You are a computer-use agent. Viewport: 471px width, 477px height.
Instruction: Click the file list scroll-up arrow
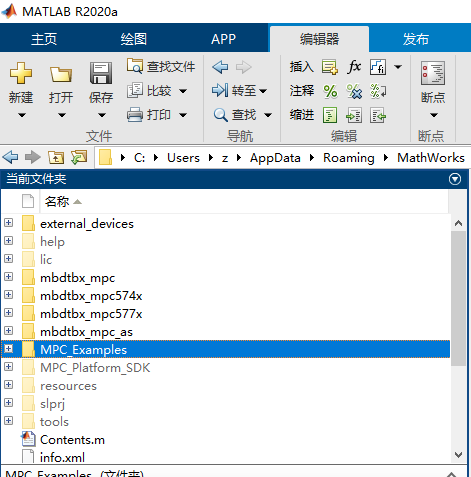coord(459,223)
